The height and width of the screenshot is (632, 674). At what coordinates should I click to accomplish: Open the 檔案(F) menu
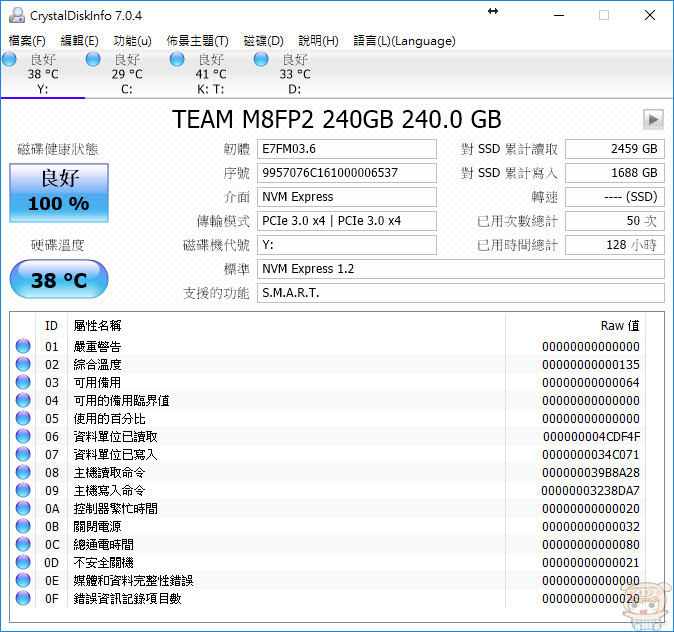(x=27, y=41)
